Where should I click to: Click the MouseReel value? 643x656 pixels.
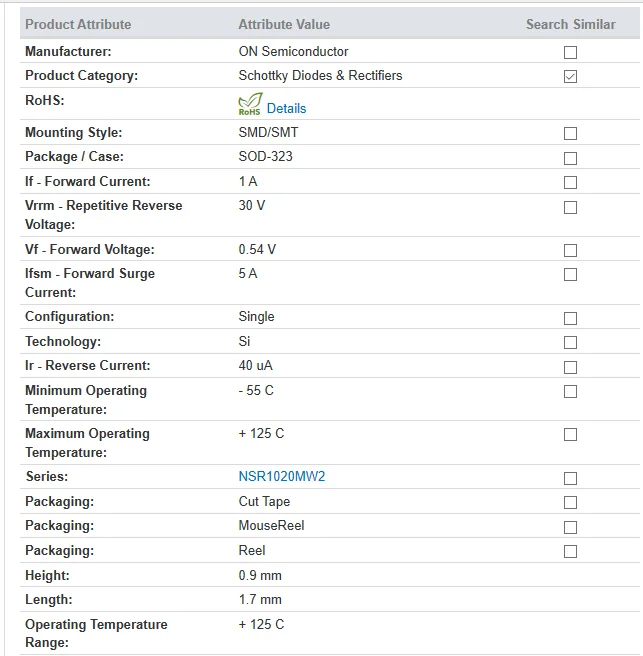pos(271,525)
